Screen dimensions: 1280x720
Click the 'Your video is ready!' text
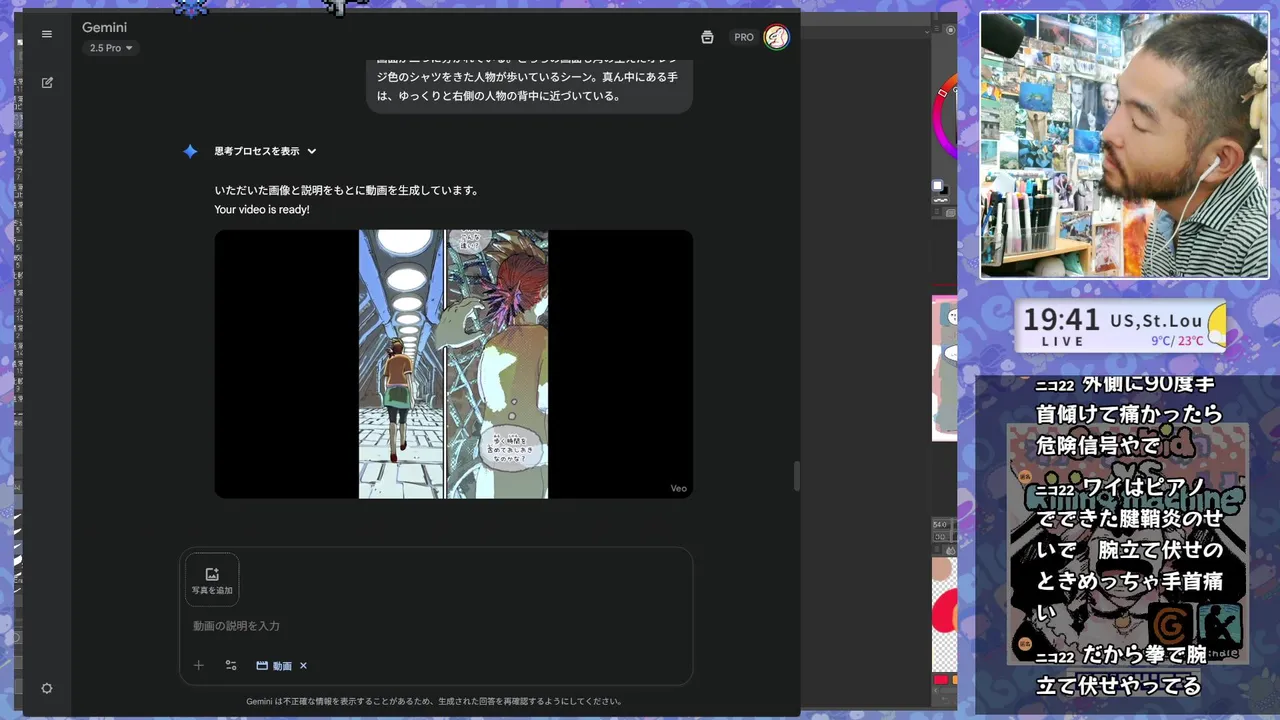point(262,210)
